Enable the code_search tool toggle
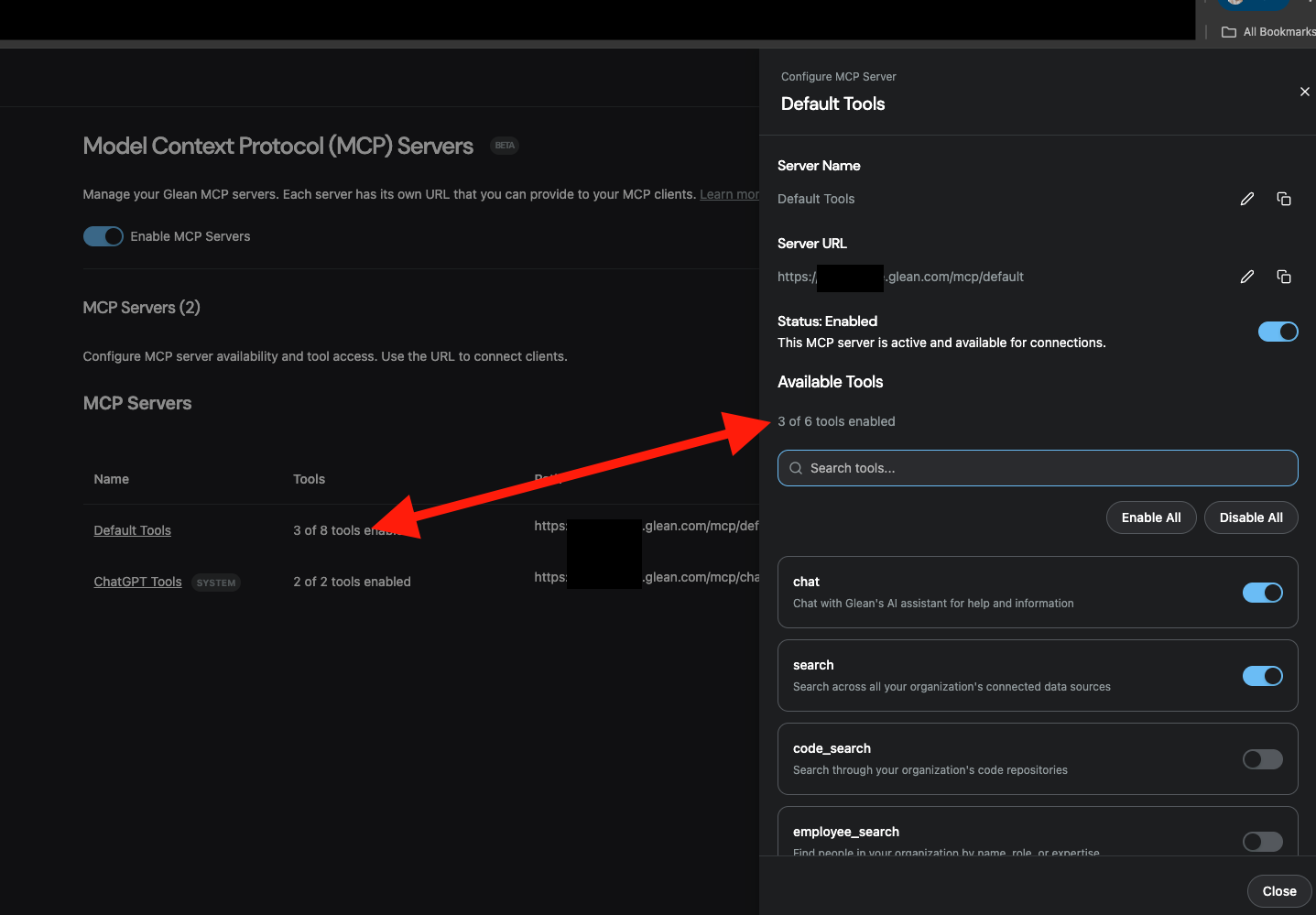 click(1262, 759)
